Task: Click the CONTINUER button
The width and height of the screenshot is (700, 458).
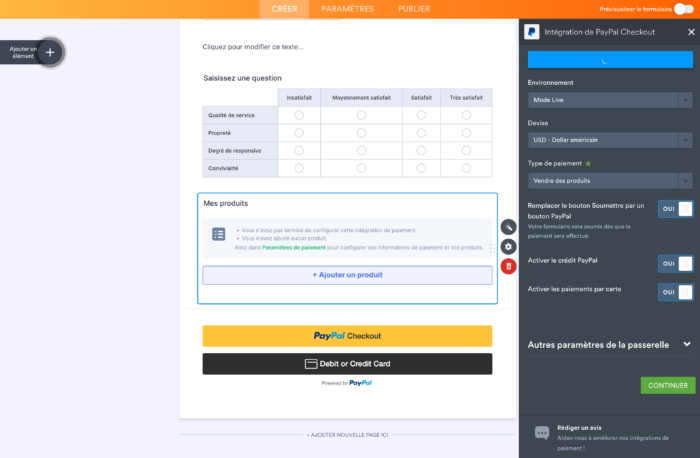Action: 668,385
